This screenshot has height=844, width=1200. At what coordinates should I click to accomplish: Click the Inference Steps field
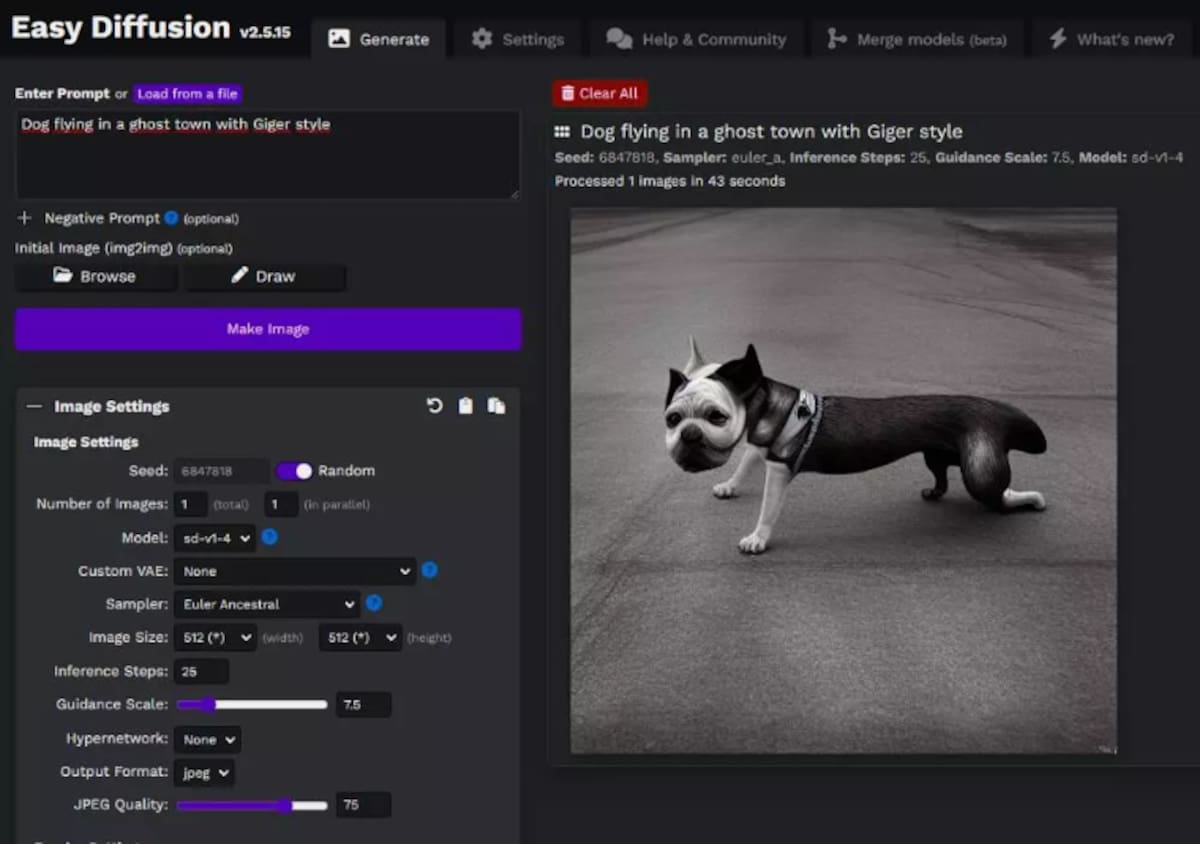coord(201,671)
